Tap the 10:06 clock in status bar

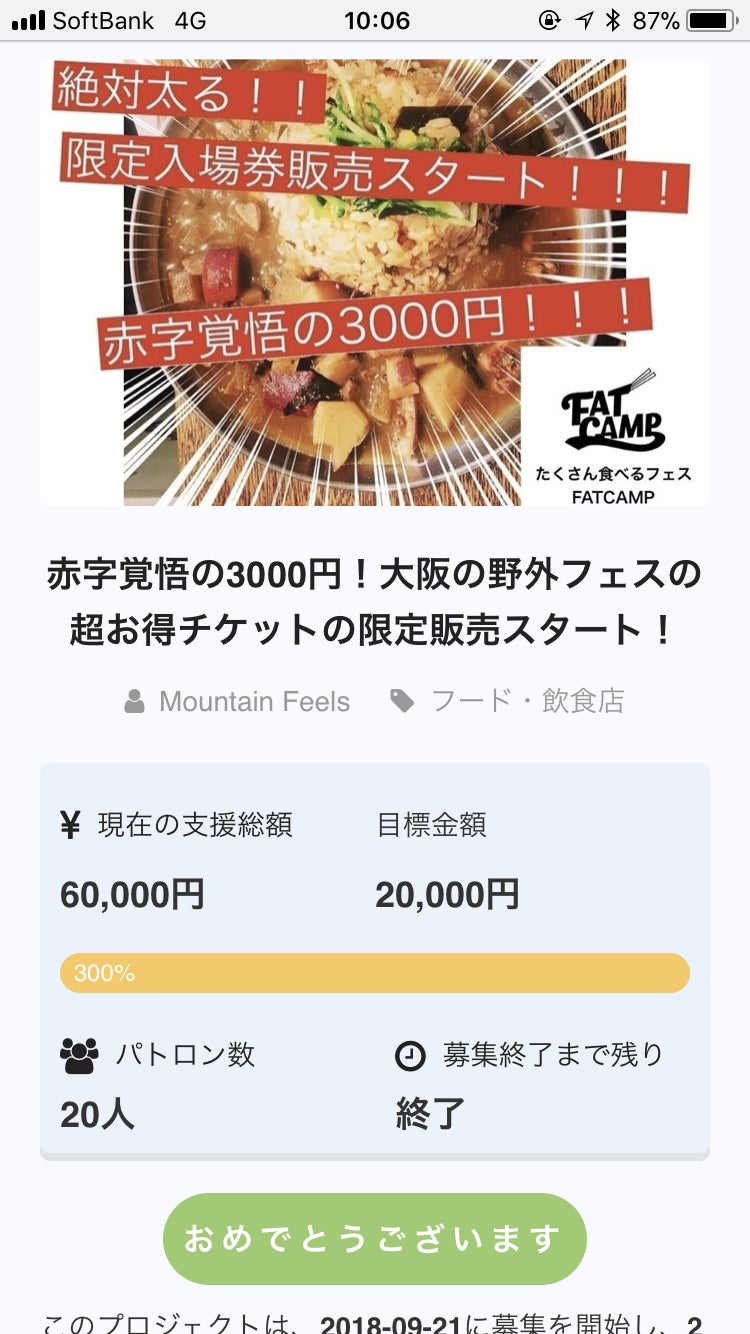click(x=377, y=20)
